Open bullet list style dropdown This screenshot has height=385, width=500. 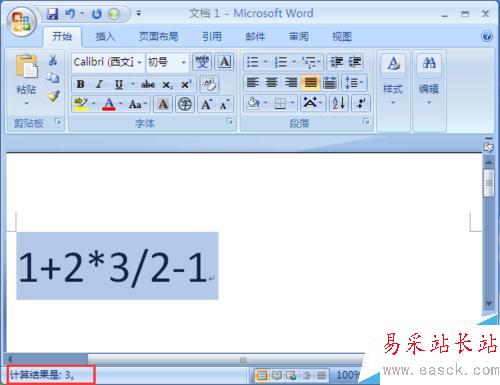[x=265, y=62]
